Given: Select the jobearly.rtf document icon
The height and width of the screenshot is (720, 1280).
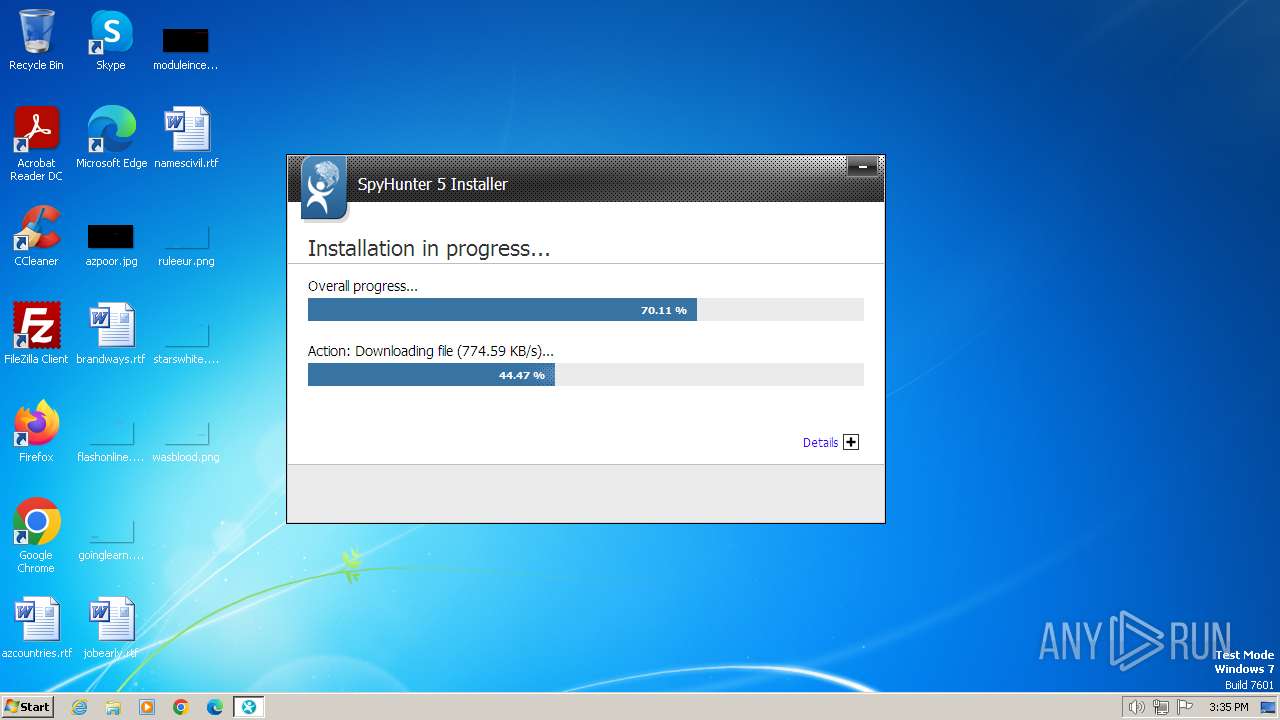Looking at the screenshot, I should [111, 628].
